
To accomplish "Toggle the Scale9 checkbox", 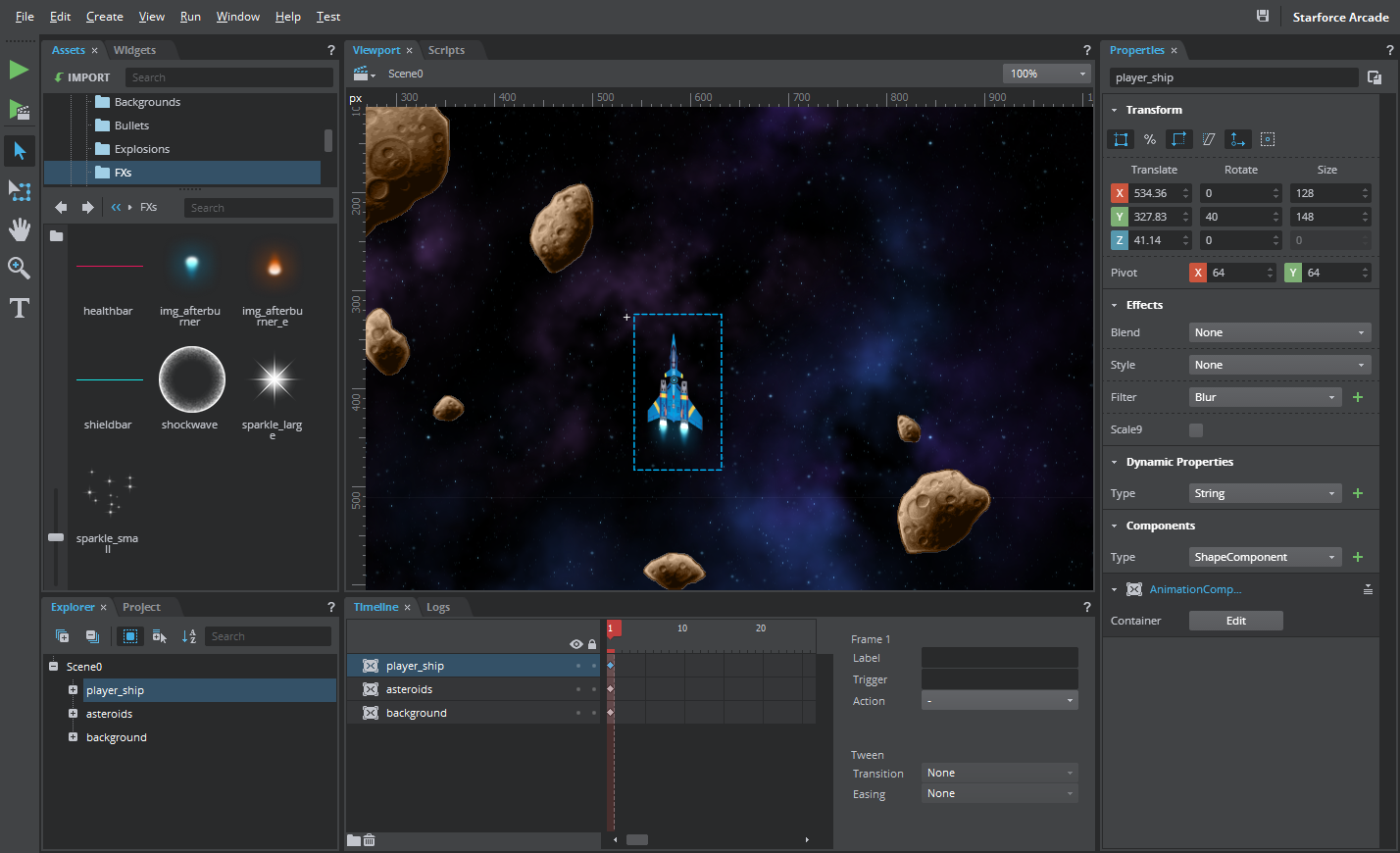I will [x=1196, y=429].
